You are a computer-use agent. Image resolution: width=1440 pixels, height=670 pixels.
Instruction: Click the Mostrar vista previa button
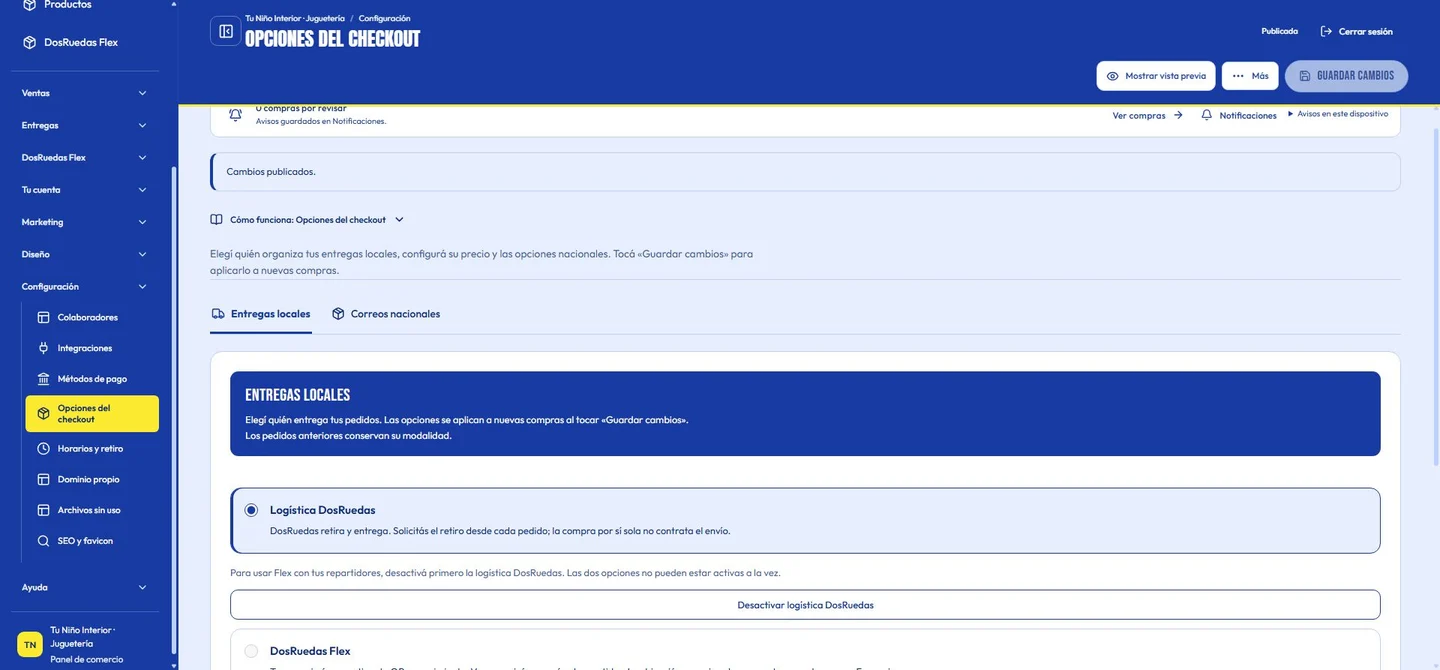tap(1156, 76)
